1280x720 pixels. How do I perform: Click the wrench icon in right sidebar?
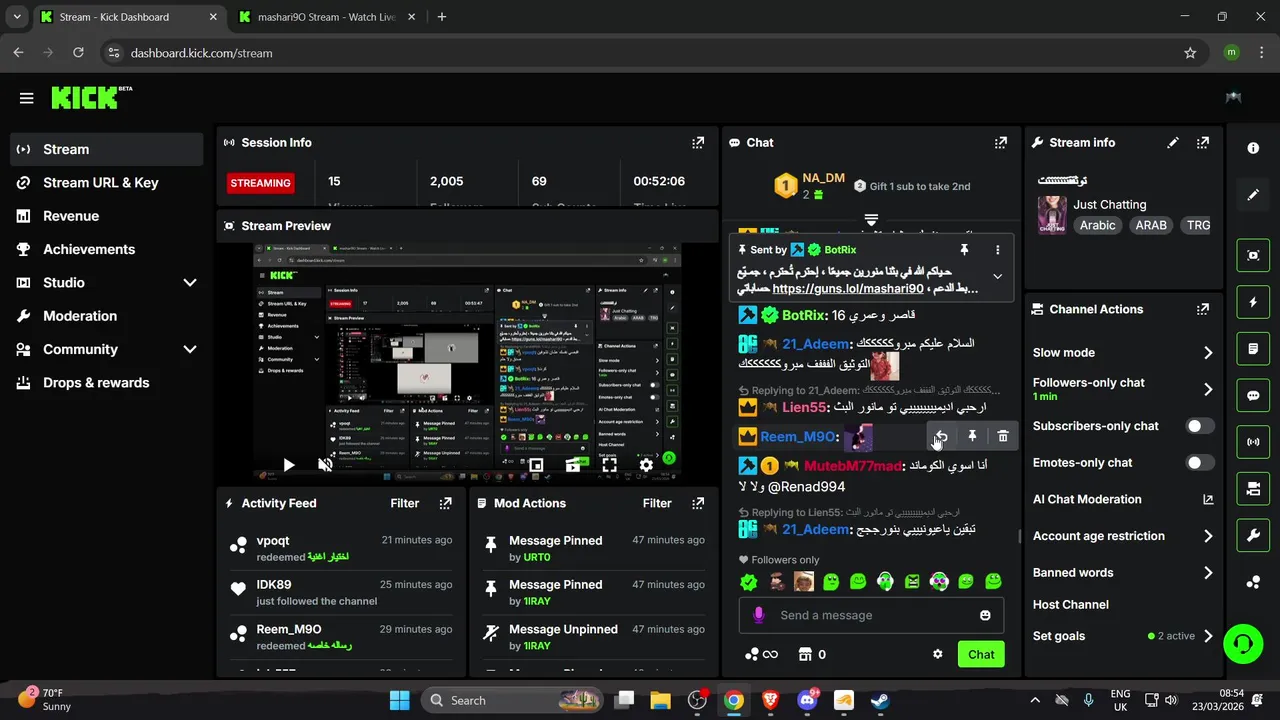1253,536
